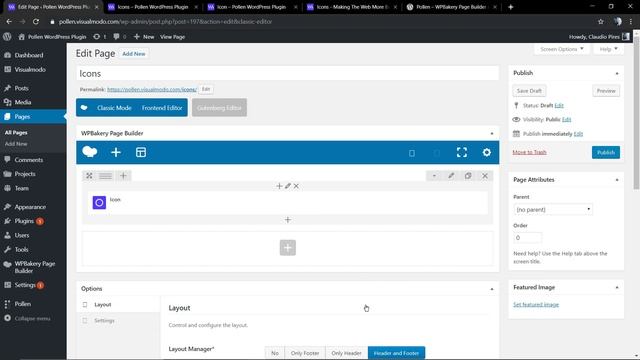This screenshot has height=360, width=640.
Task: Open the templates grid icon
Action: pos(141,152)
